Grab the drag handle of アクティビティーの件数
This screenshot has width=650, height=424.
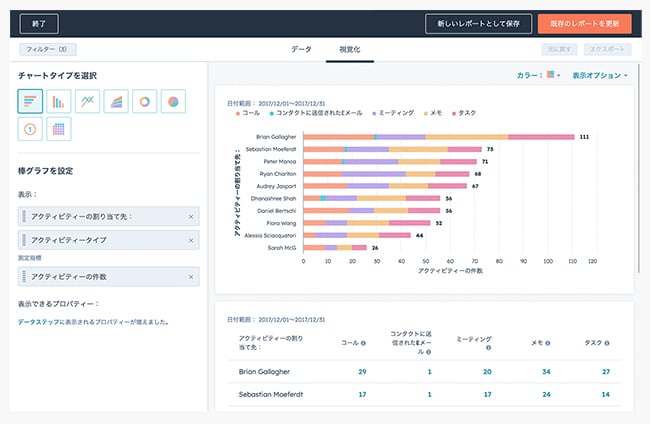[24, 276]
